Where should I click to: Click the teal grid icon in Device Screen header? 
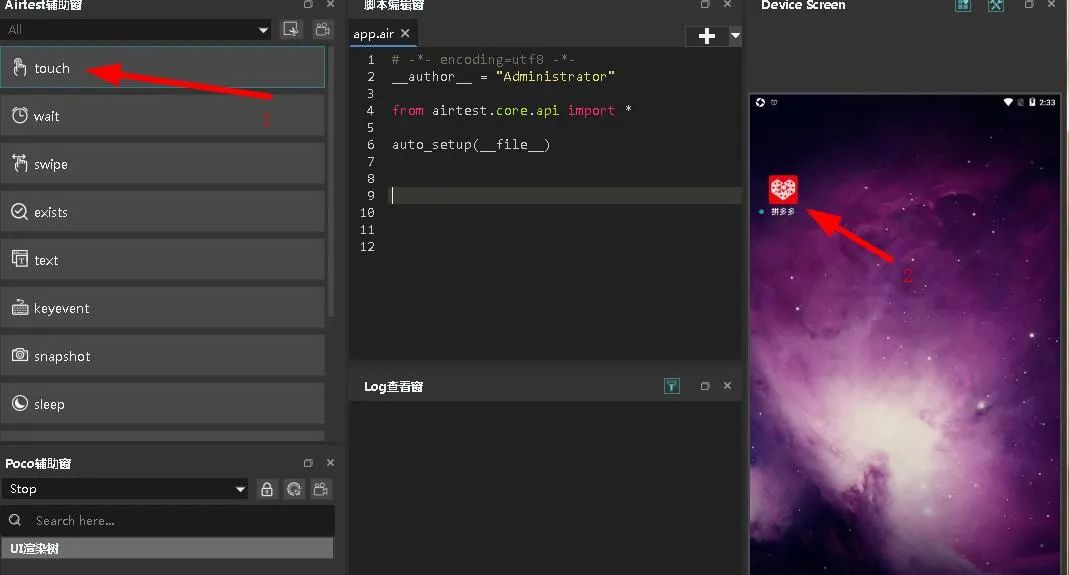(x=963, y=5)
